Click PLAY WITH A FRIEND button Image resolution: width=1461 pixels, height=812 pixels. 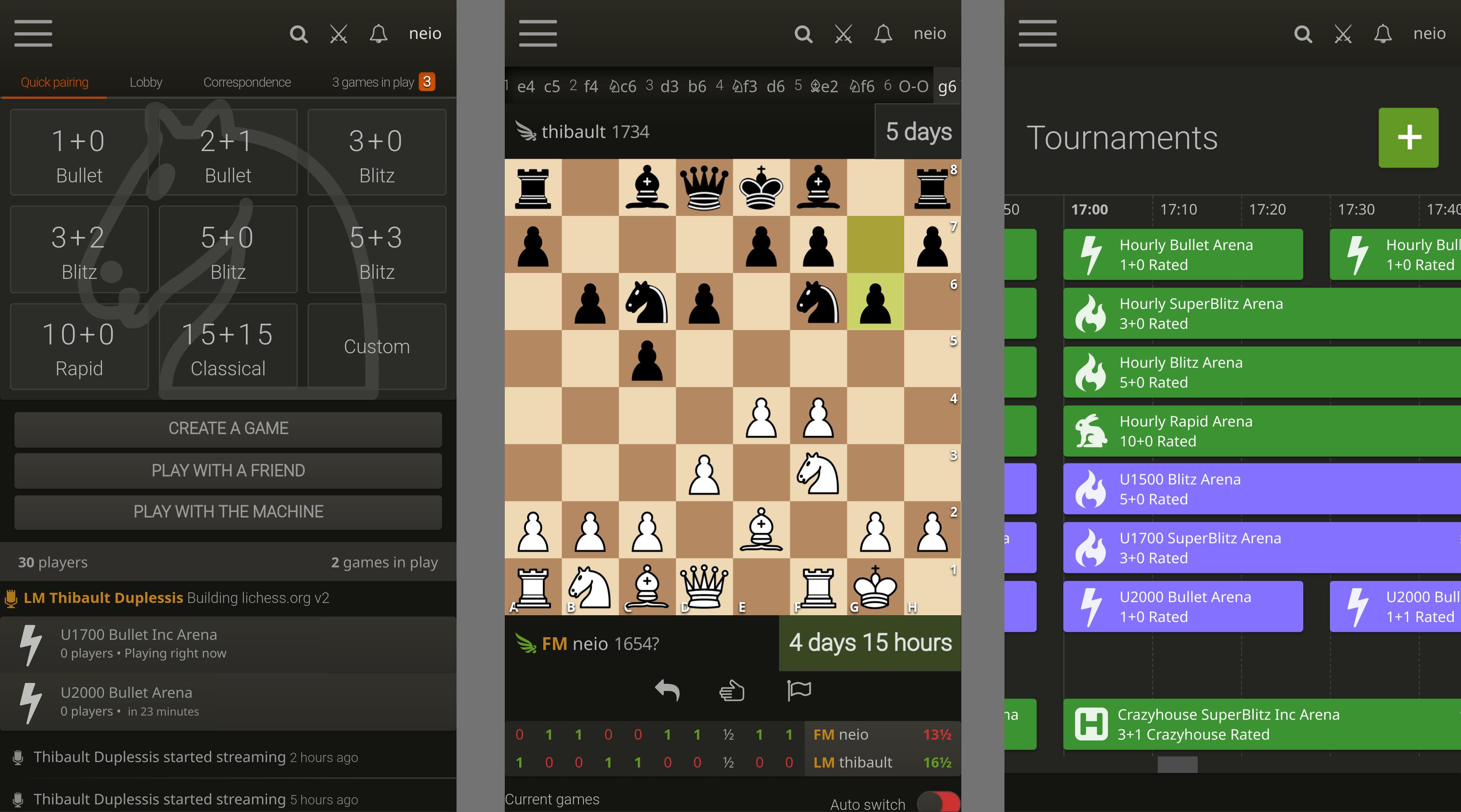(228, 470)
